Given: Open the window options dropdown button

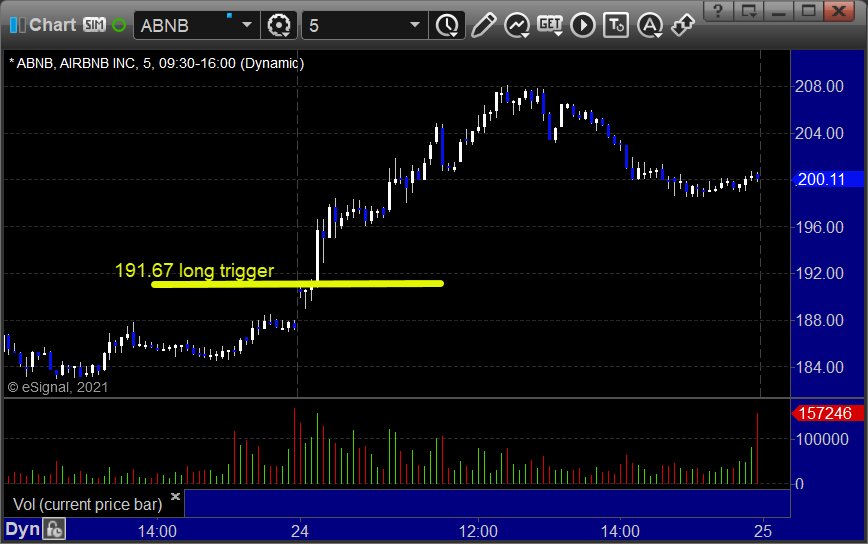Looking at the screenshot, I should [x=749, y=11].
